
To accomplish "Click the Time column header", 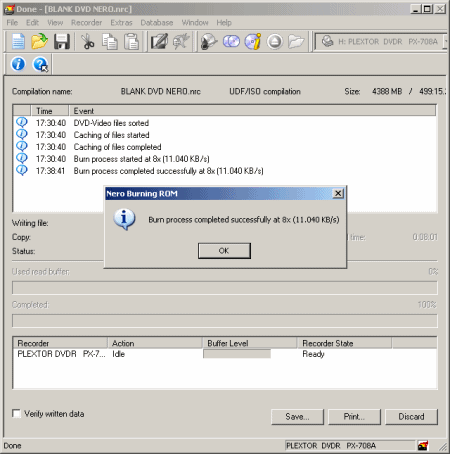I will click(50, 111).
